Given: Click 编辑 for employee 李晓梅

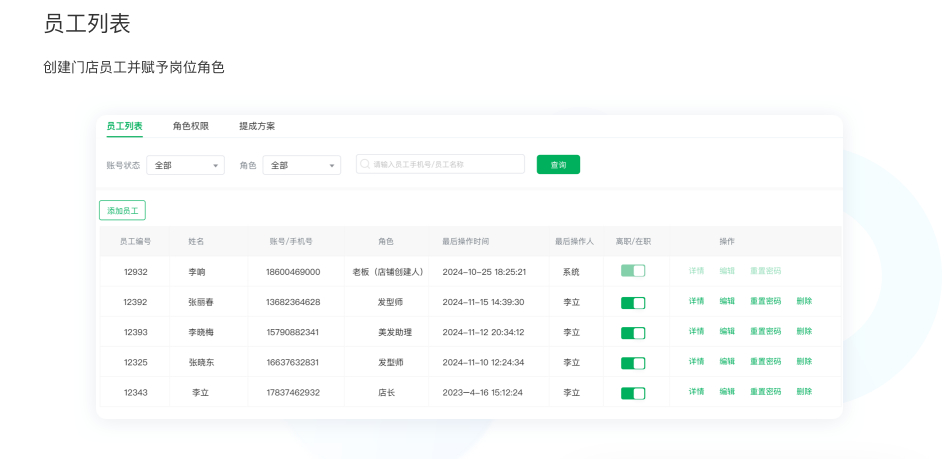Looking at the screenshot, I should click(727, 331).
